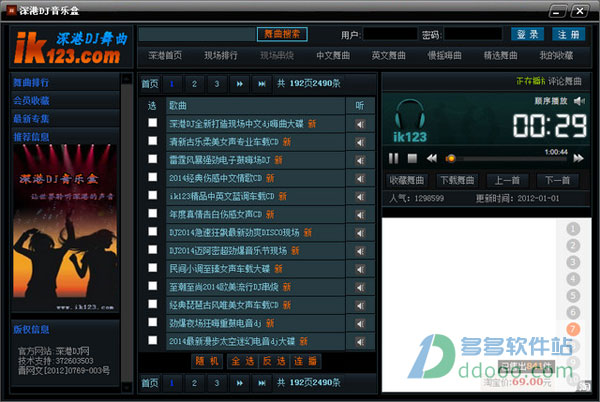Open the 英文舞曲 tab
This screenshot has height=402, width=600.
[389, 55]
